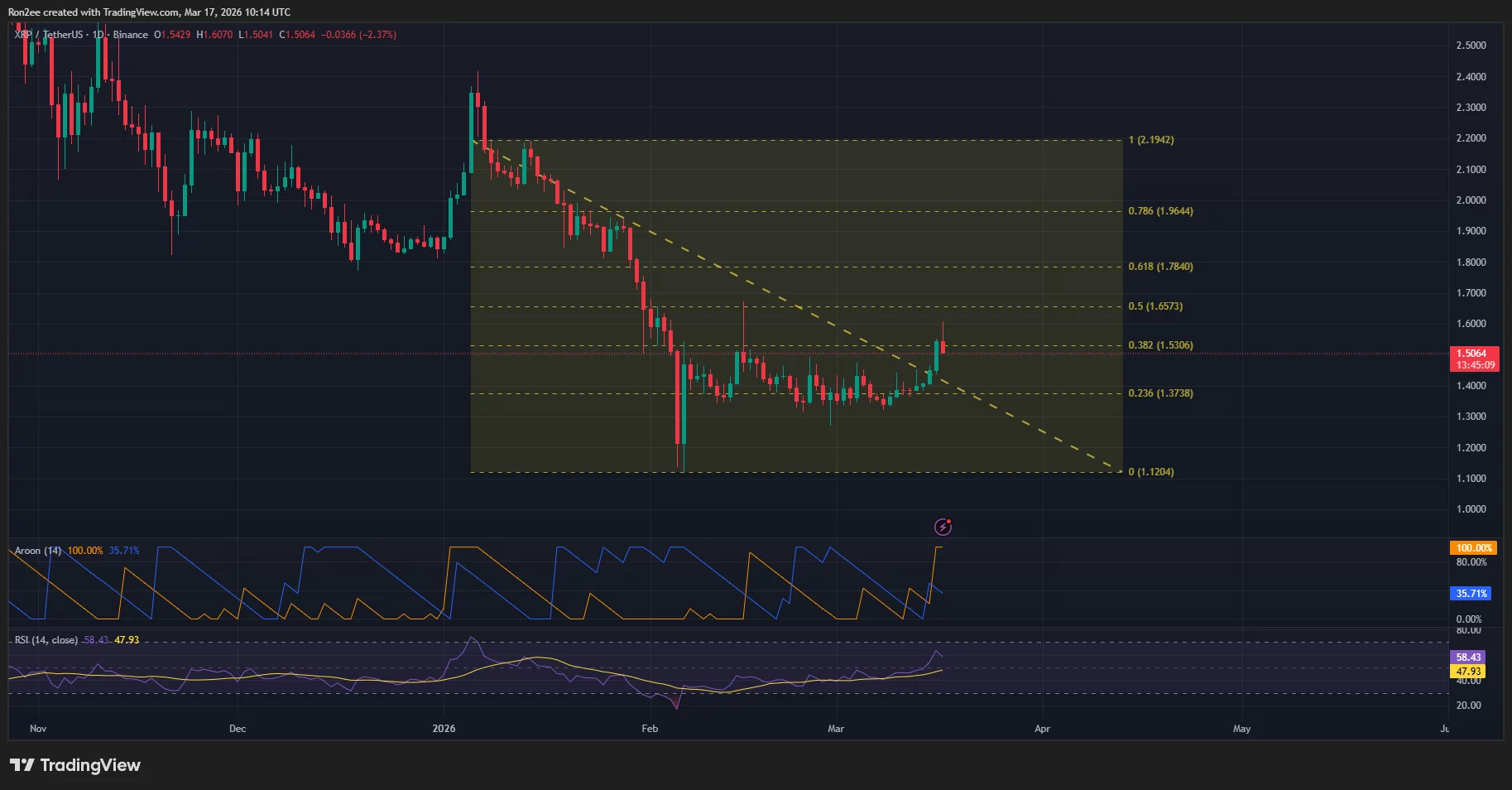Select the Mar label on the time axis

[835, 729]
